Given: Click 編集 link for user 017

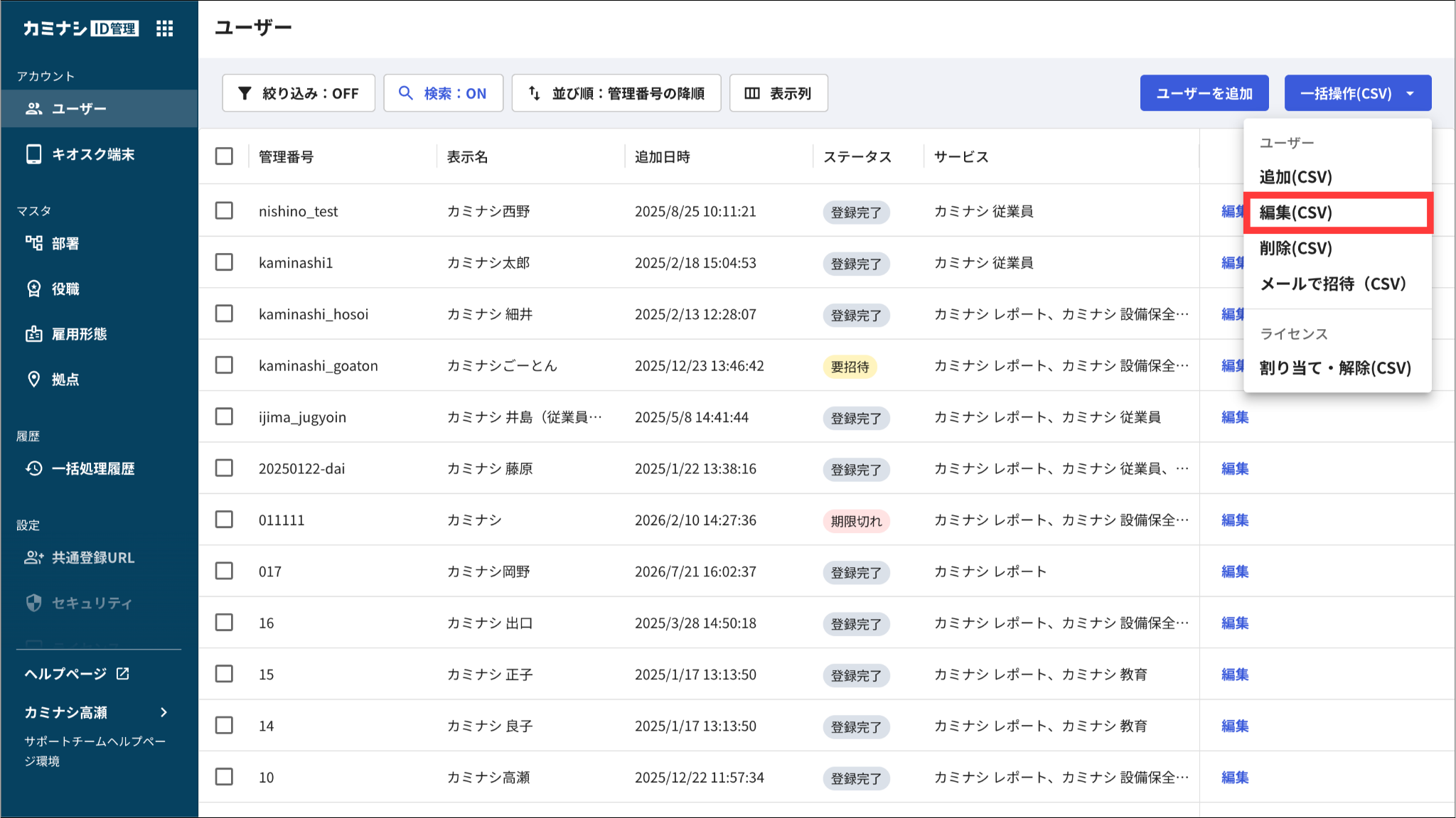Looking at the screenshot, I should [x=1235, y=571].
